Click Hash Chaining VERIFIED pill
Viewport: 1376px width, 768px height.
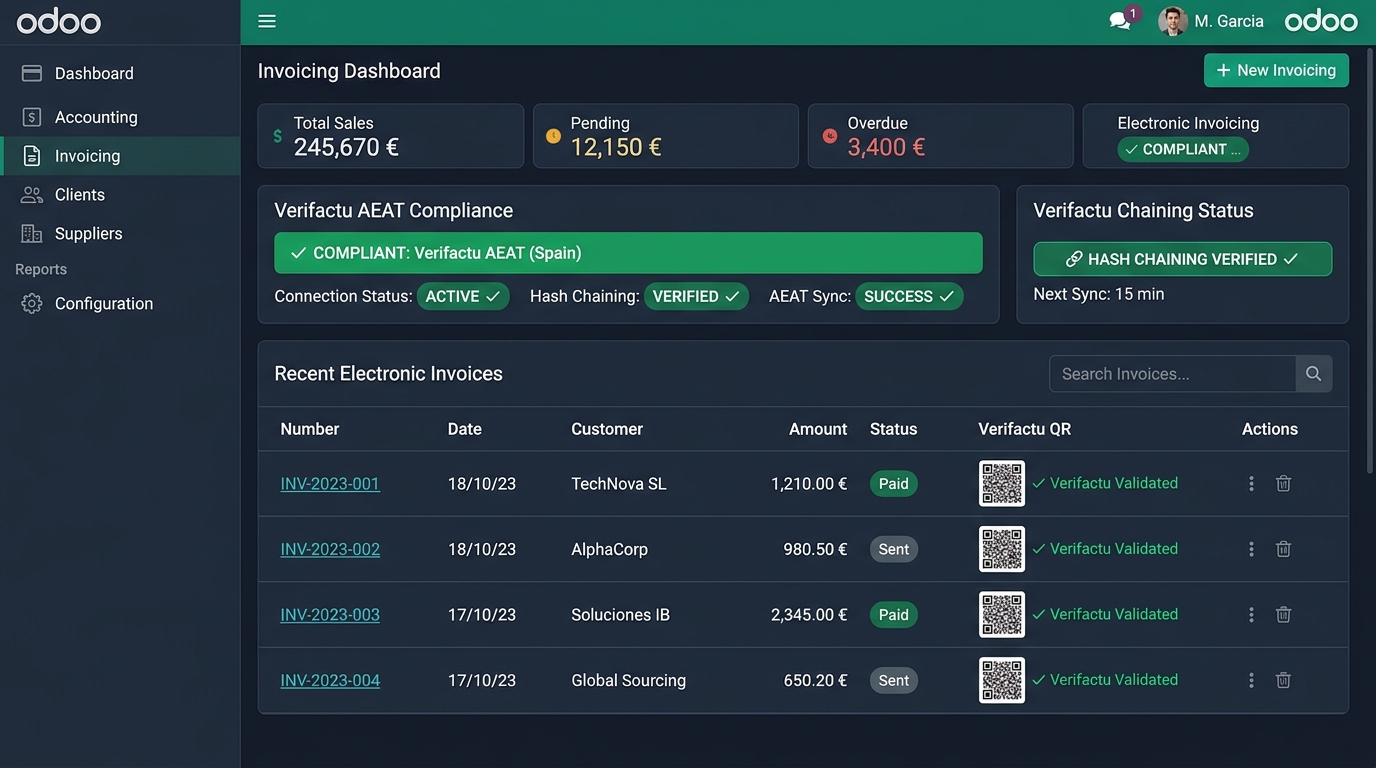click(x=696, y=297)
